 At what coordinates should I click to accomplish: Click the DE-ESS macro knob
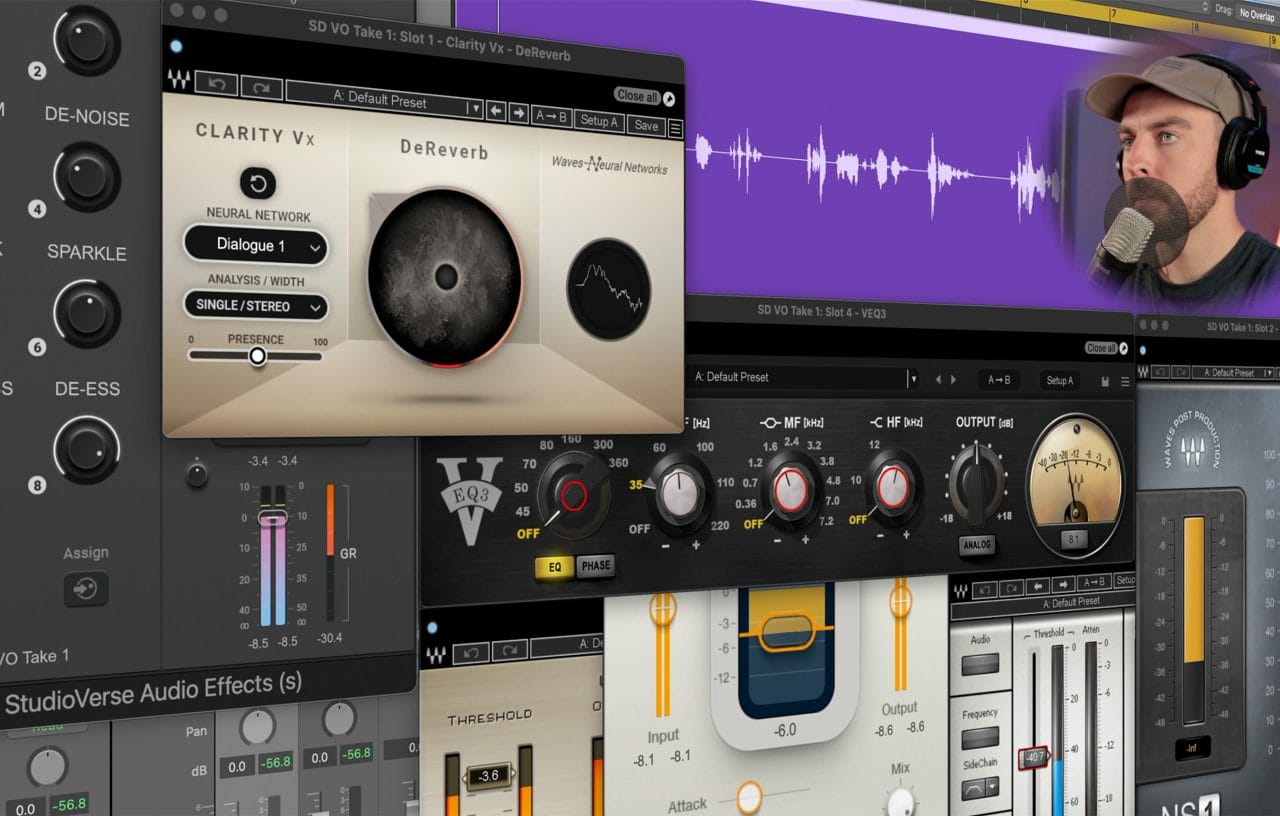[87, 448]
